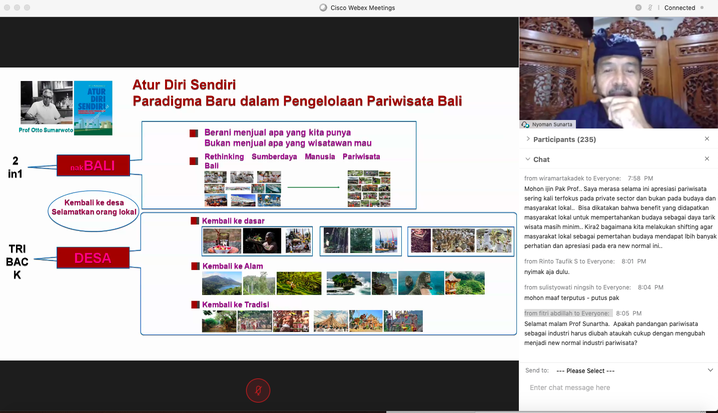
Task: Close the Chat panel
Action: (x=709, y=159)
